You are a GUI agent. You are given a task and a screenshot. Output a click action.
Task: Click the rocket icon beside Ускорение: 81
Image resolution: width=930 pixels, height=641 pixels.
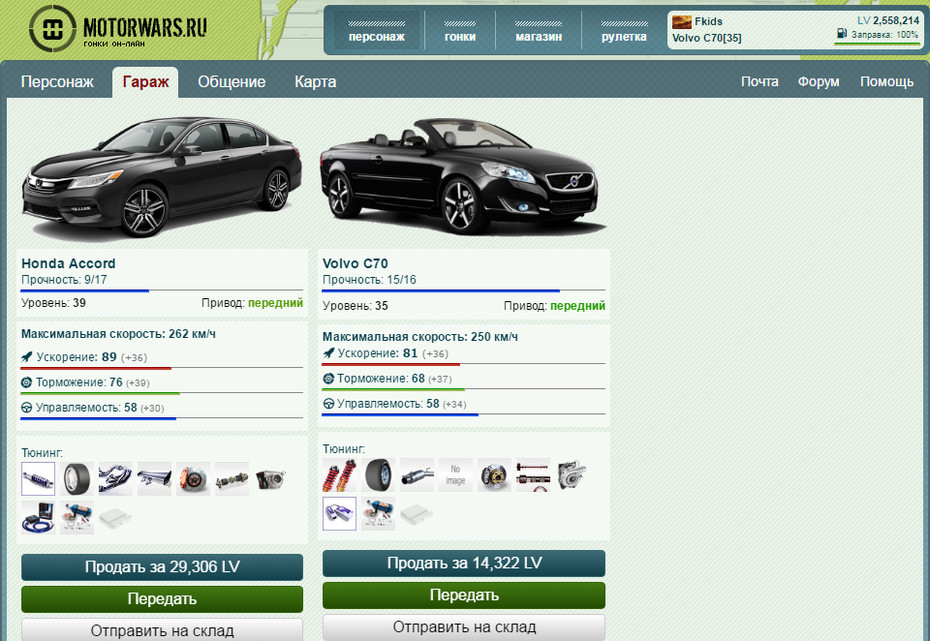click(328, 353)
